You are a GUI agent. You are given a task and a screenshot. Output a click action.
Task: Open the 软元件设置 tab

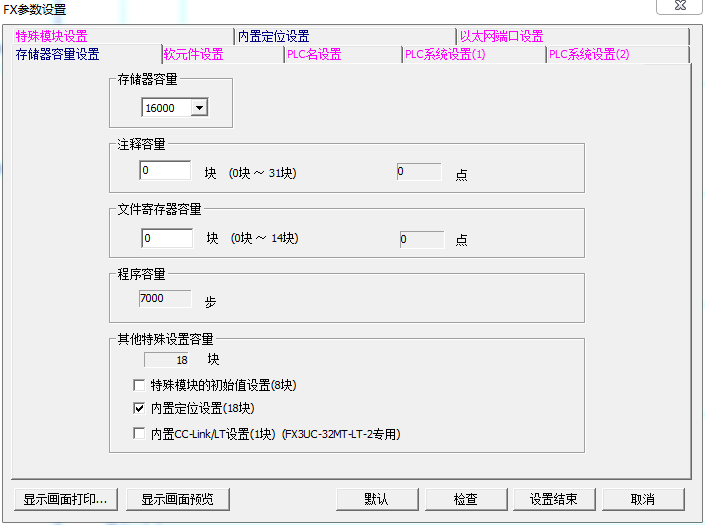coord(193,54)
